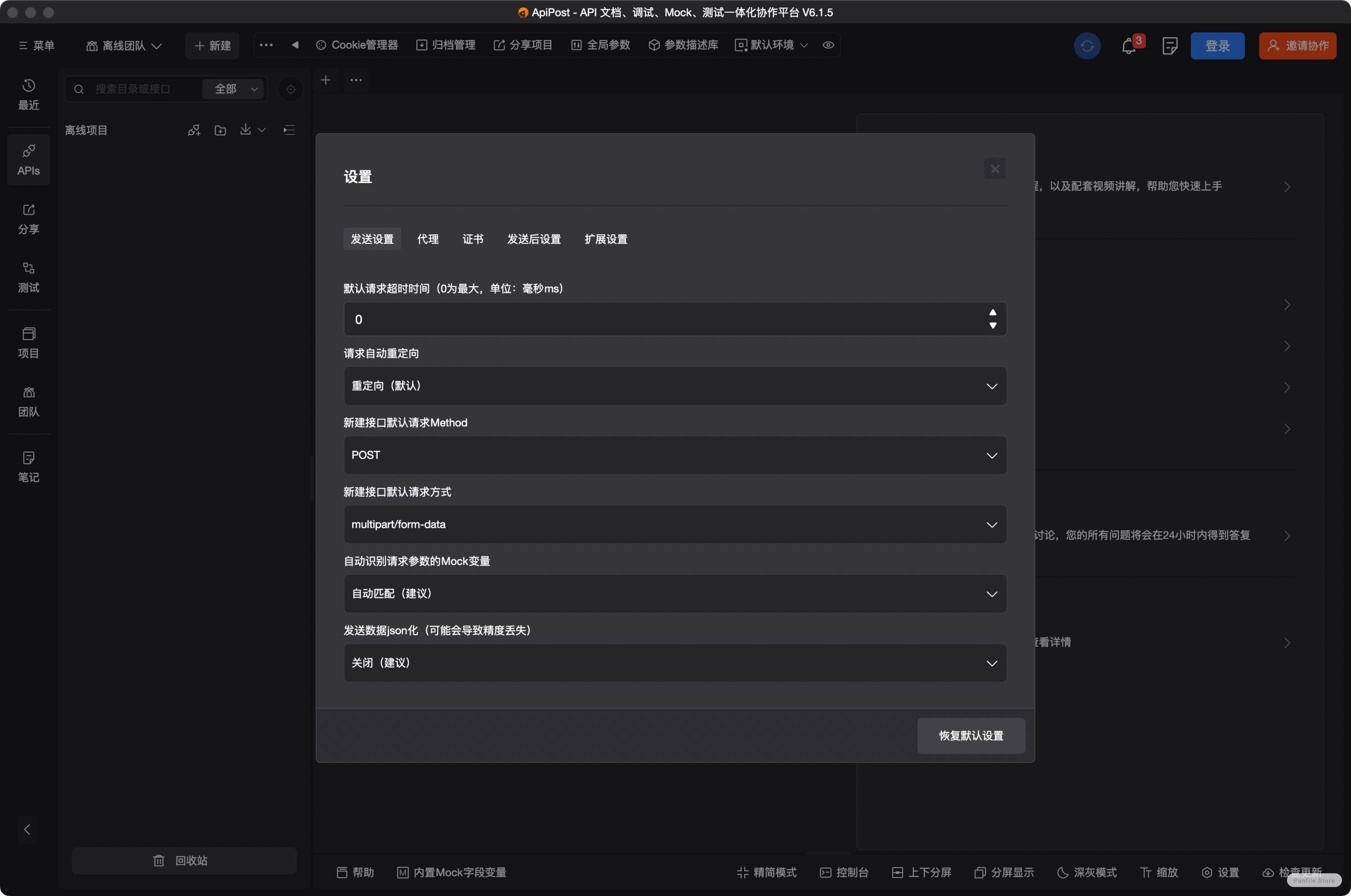Click the sync refresh circle icon
The width and height of the screenshot is (1351, 896).
click(x=1087, y=46)
